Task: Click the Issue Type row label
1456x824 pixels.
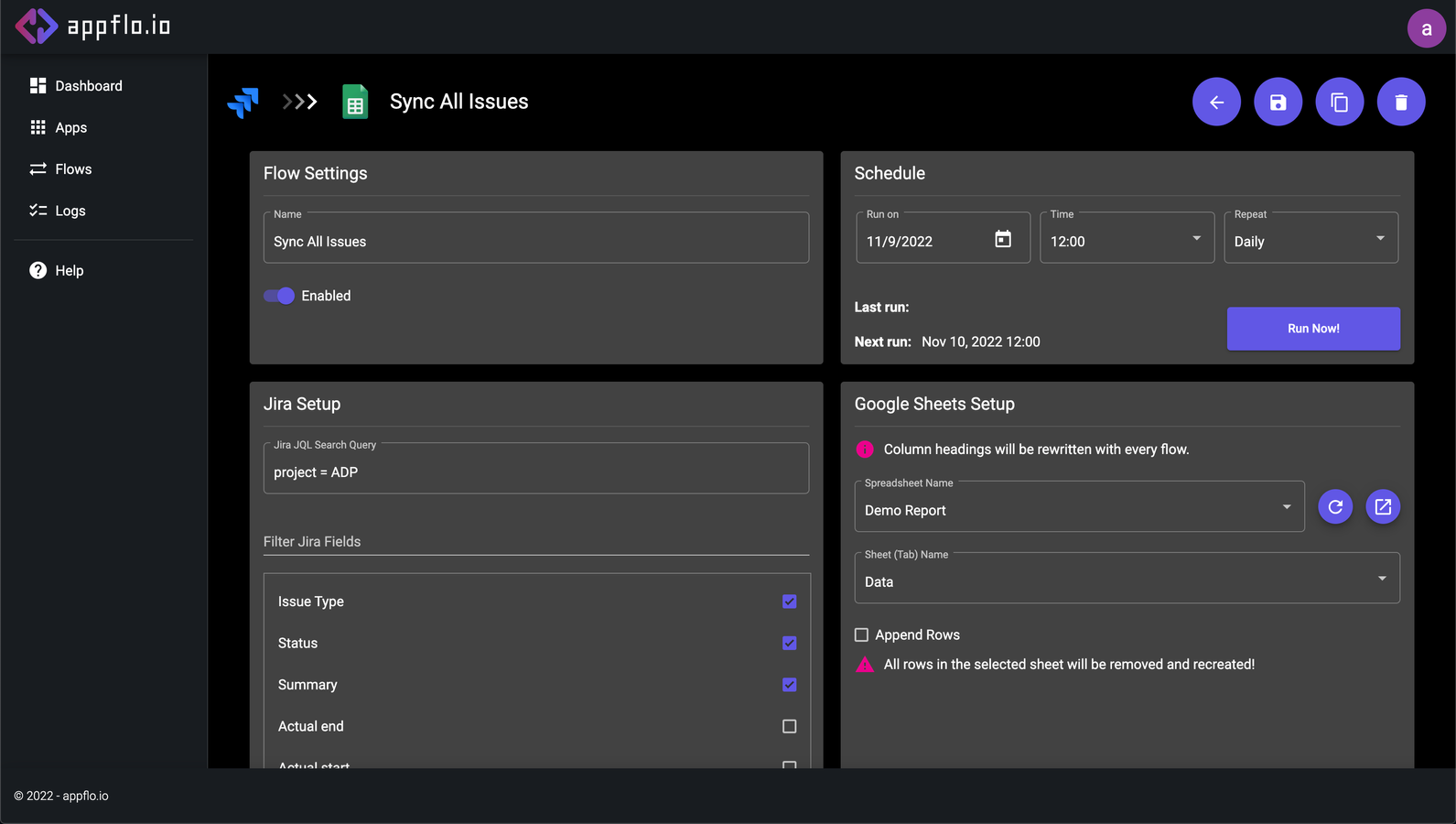Action: point(311,602)
